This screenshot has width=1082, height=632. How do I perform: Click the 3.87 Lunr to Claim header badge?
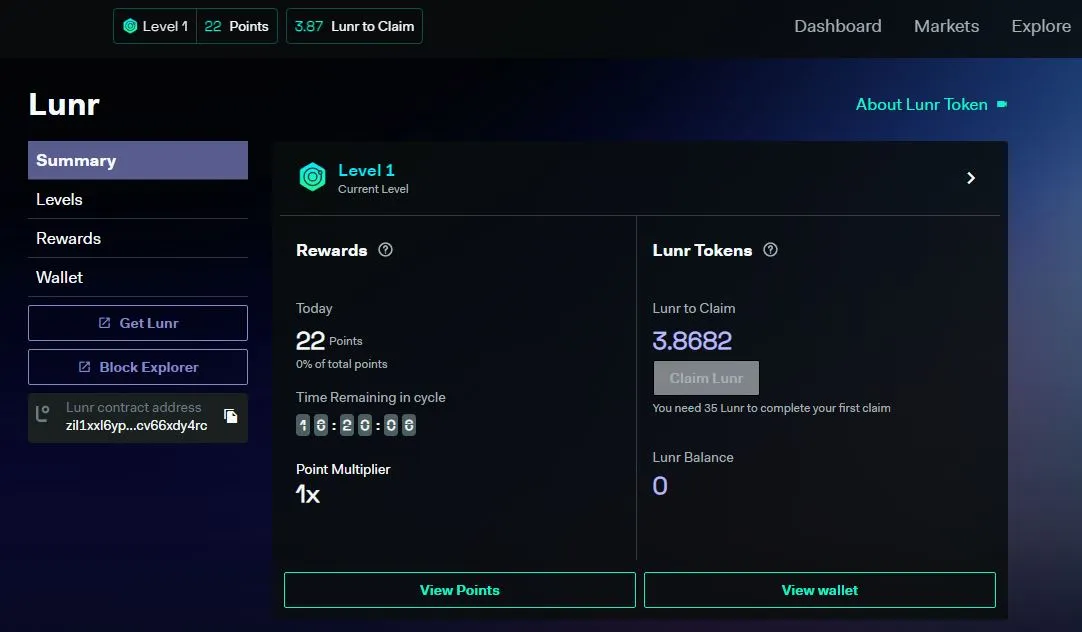354,26
